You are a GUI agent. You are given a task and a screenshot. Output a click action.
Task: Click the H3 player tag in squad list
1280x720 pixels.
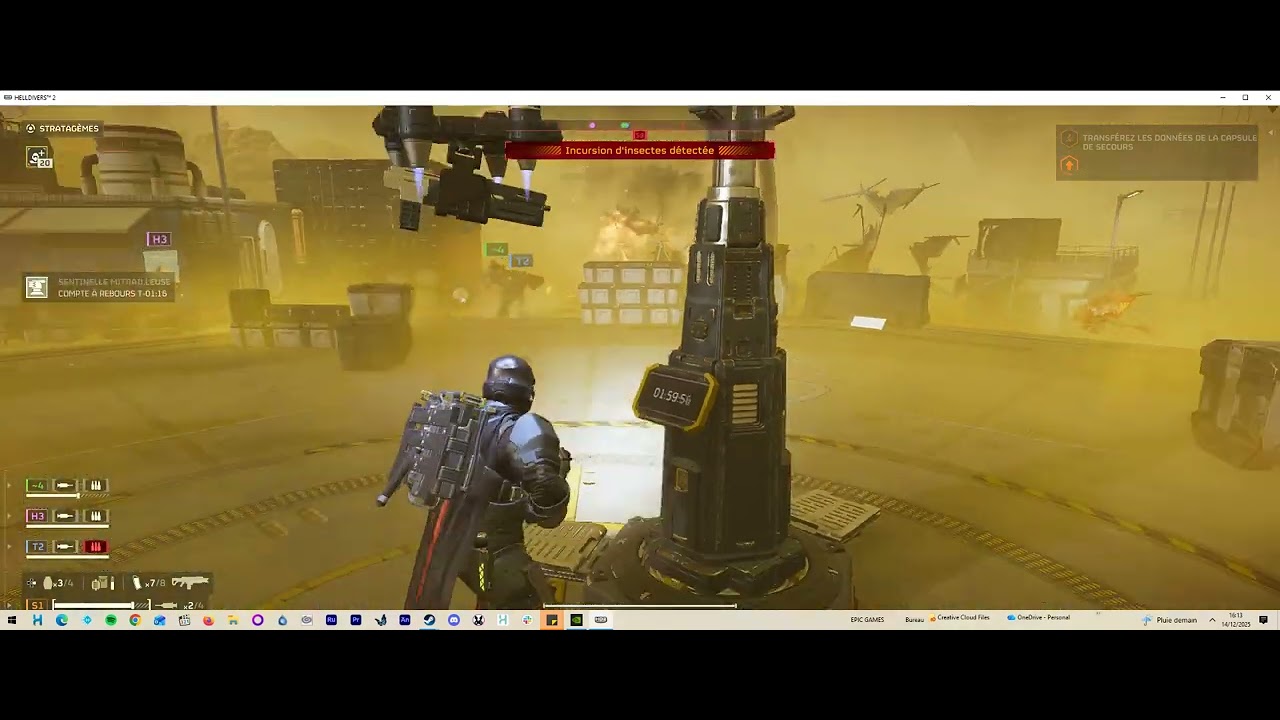(37, 516)
